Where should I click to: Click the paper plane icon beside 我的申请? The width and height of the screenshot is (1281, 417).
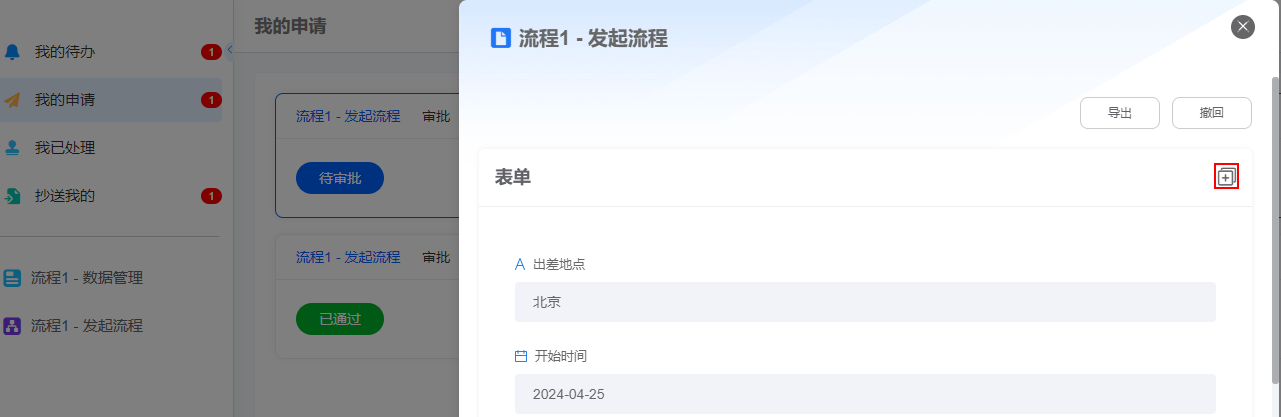point(12,100)
